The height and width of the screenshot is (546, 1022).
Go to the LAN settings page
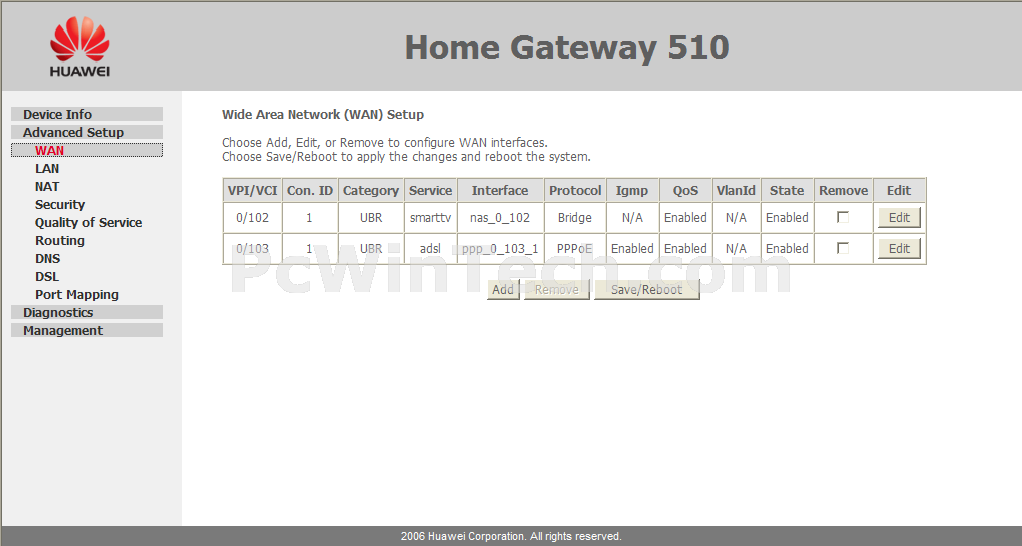[x=47, y=169]
